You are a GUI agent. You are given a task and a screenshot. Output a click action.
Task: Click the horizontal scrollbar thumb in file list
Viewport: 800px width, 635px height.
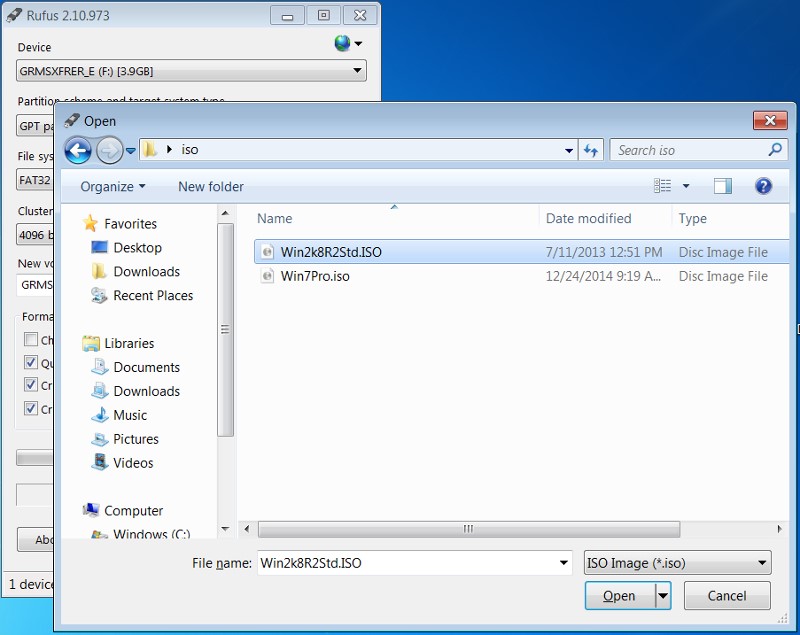pos(469,529)
